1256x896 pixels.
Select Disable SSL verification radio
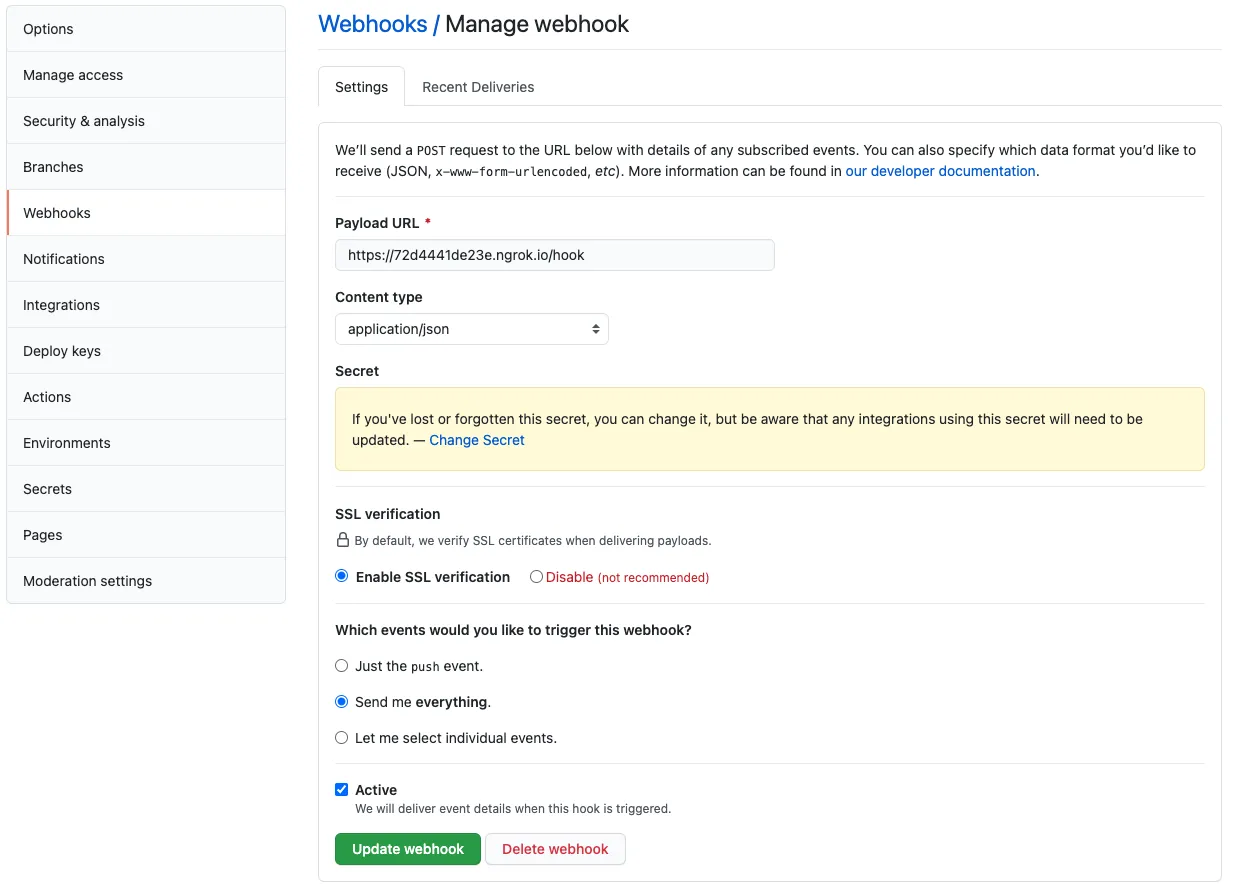537,577
